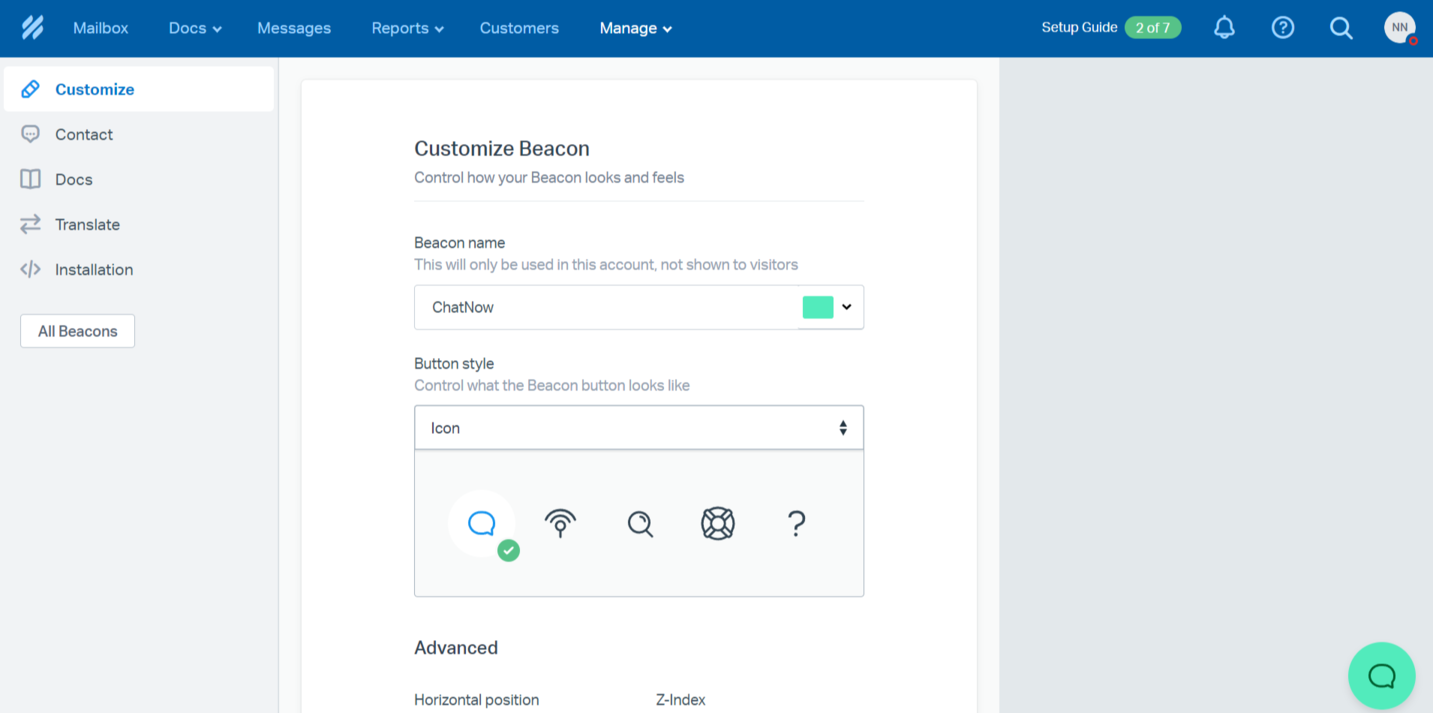This screenshot has width=1433, height=713.
Task: Select the chat bubble button icon
Action: click(x=482, y=523)
